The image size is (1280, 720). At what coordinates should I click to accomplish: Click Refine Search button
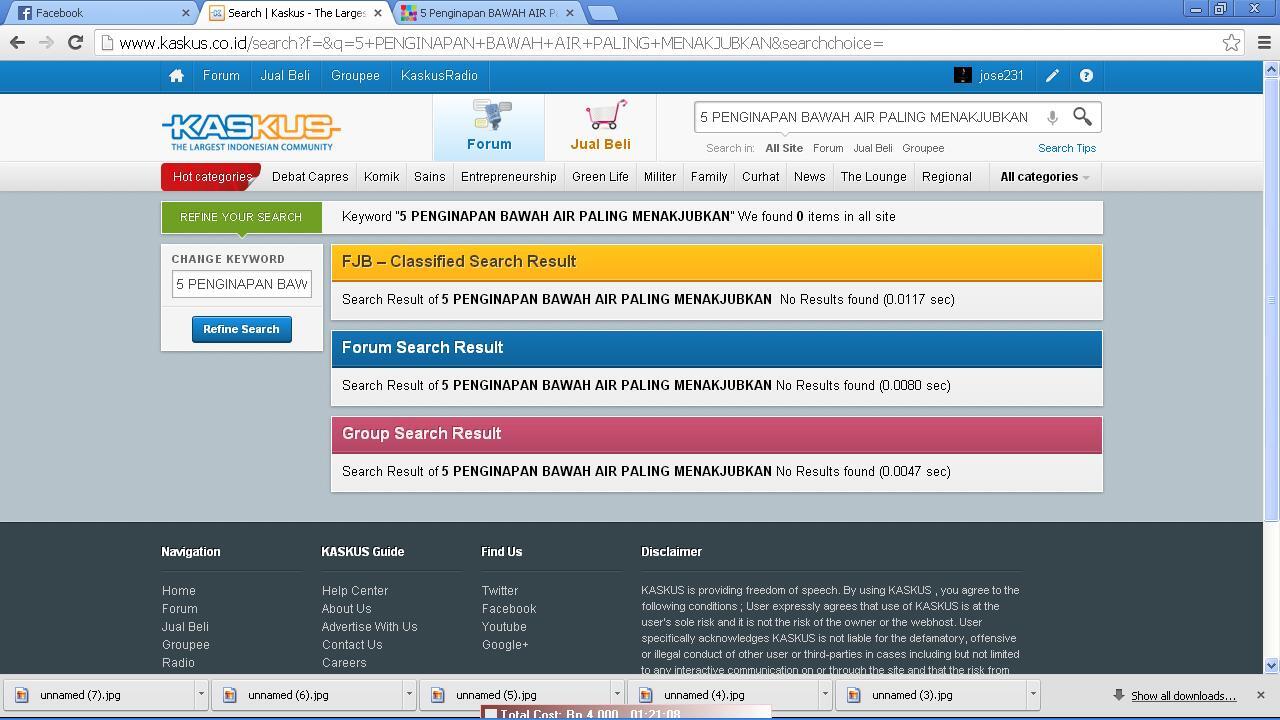(x=241, y=329)
